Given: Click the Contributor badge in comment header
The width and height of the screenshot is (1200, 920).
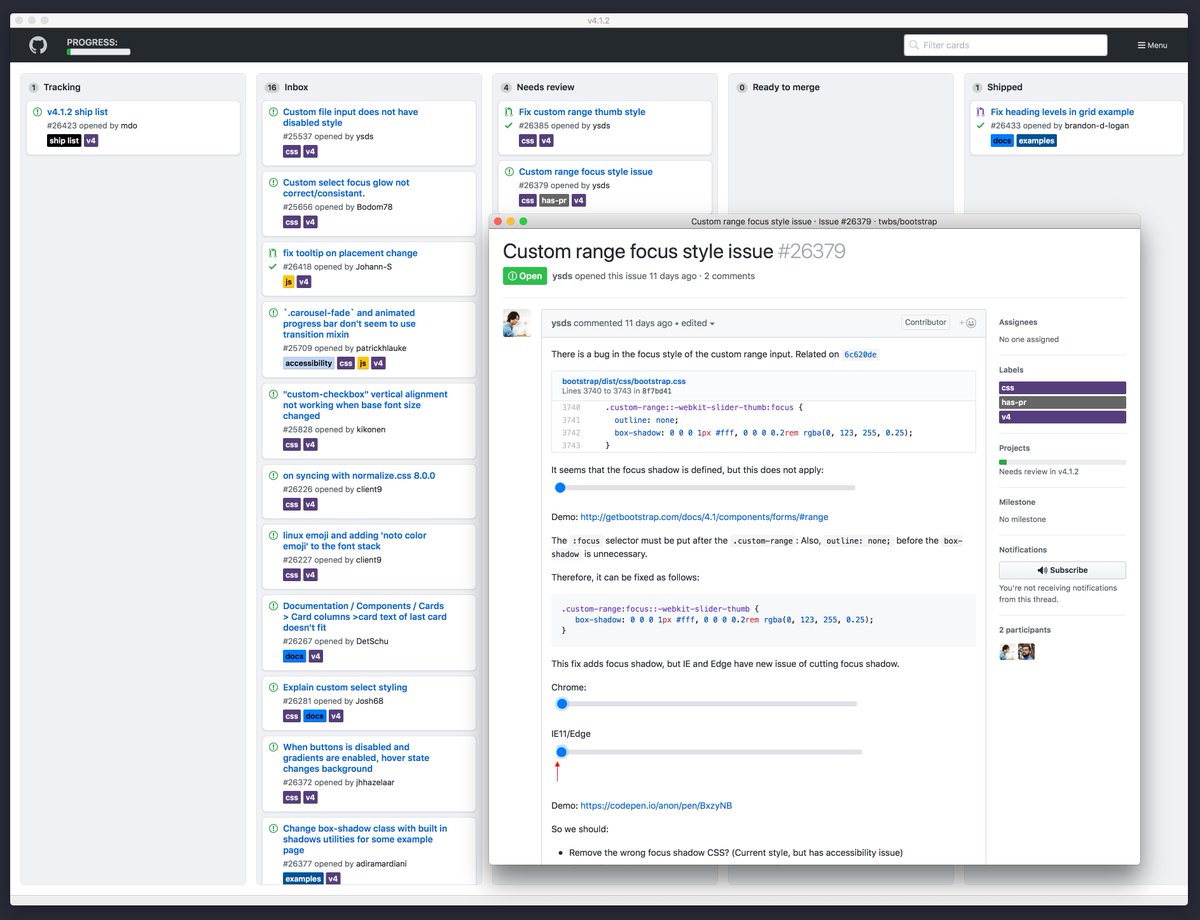Looking at the screenshot, I should (925, 323).
